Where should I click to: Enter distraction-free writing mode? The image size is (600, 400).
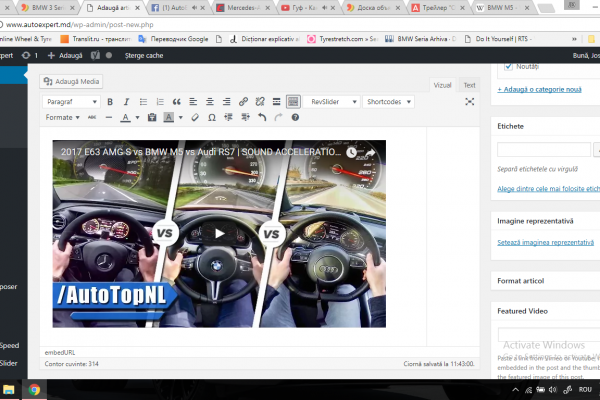pyautogui.click(x=470, y=101)
